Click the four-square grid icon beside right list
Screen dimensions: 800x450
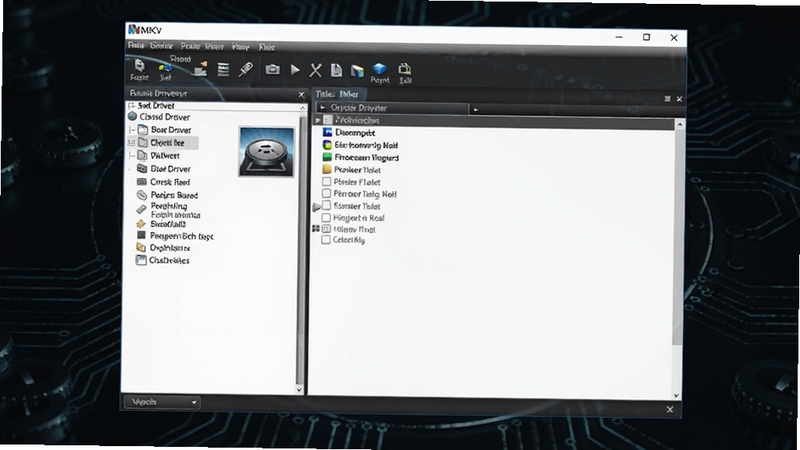(x=316, y=229)
